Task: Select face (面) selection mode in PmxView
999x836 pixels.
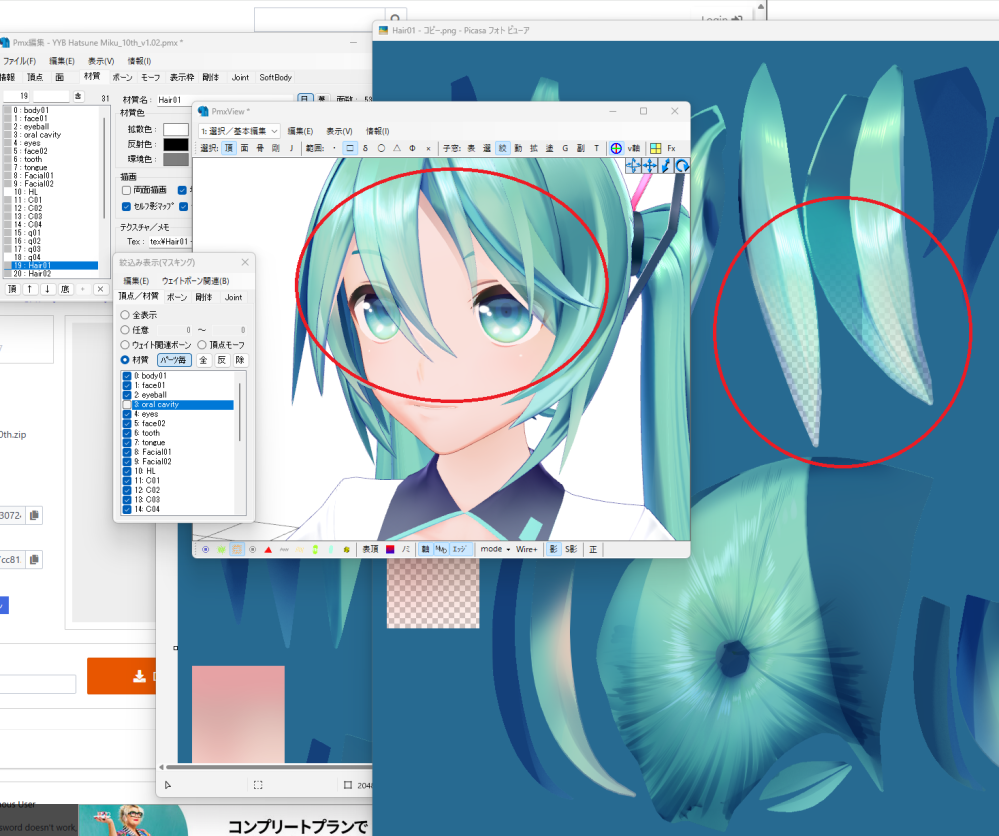Action: click(244, 148)
